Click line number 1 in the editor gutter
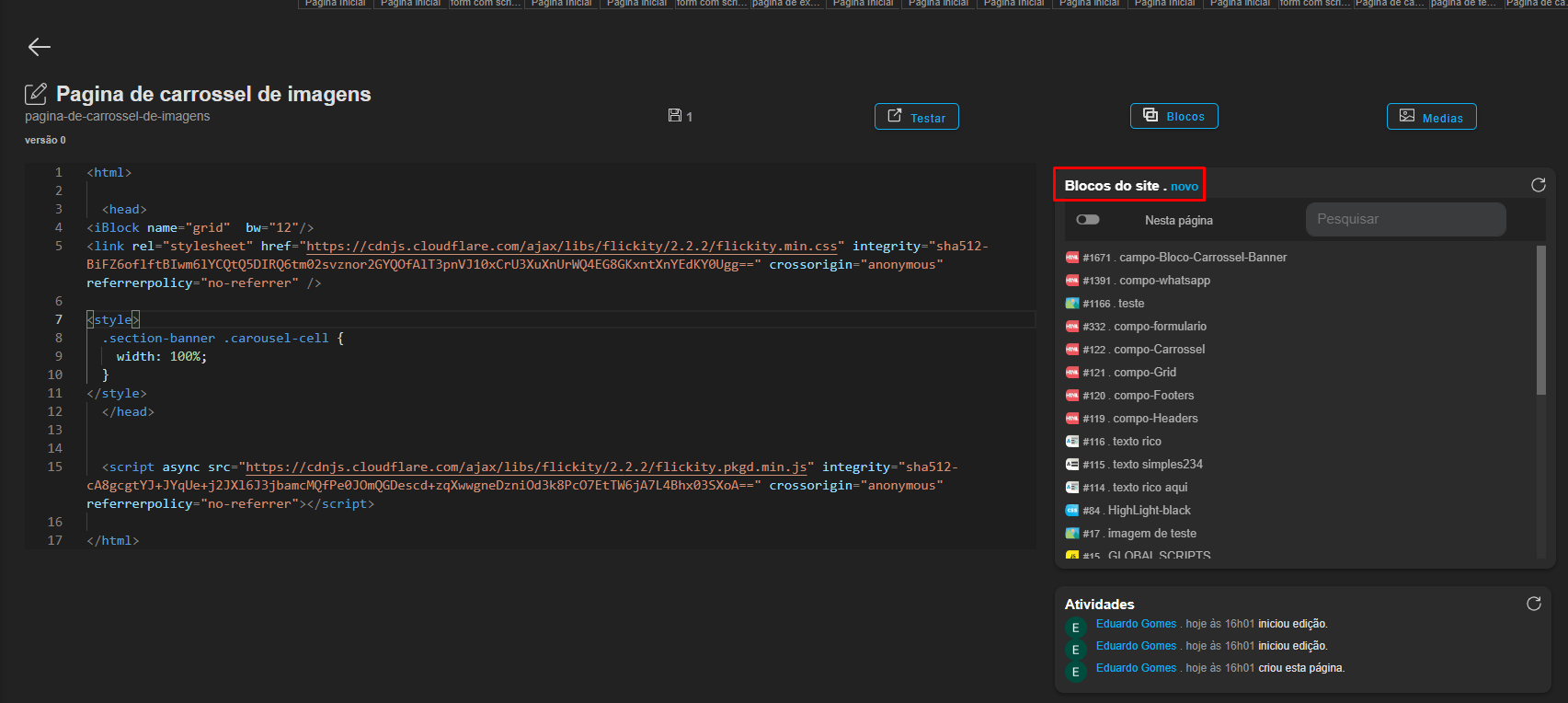Viewport: 1568px width, 703px height. pos(59,172)
